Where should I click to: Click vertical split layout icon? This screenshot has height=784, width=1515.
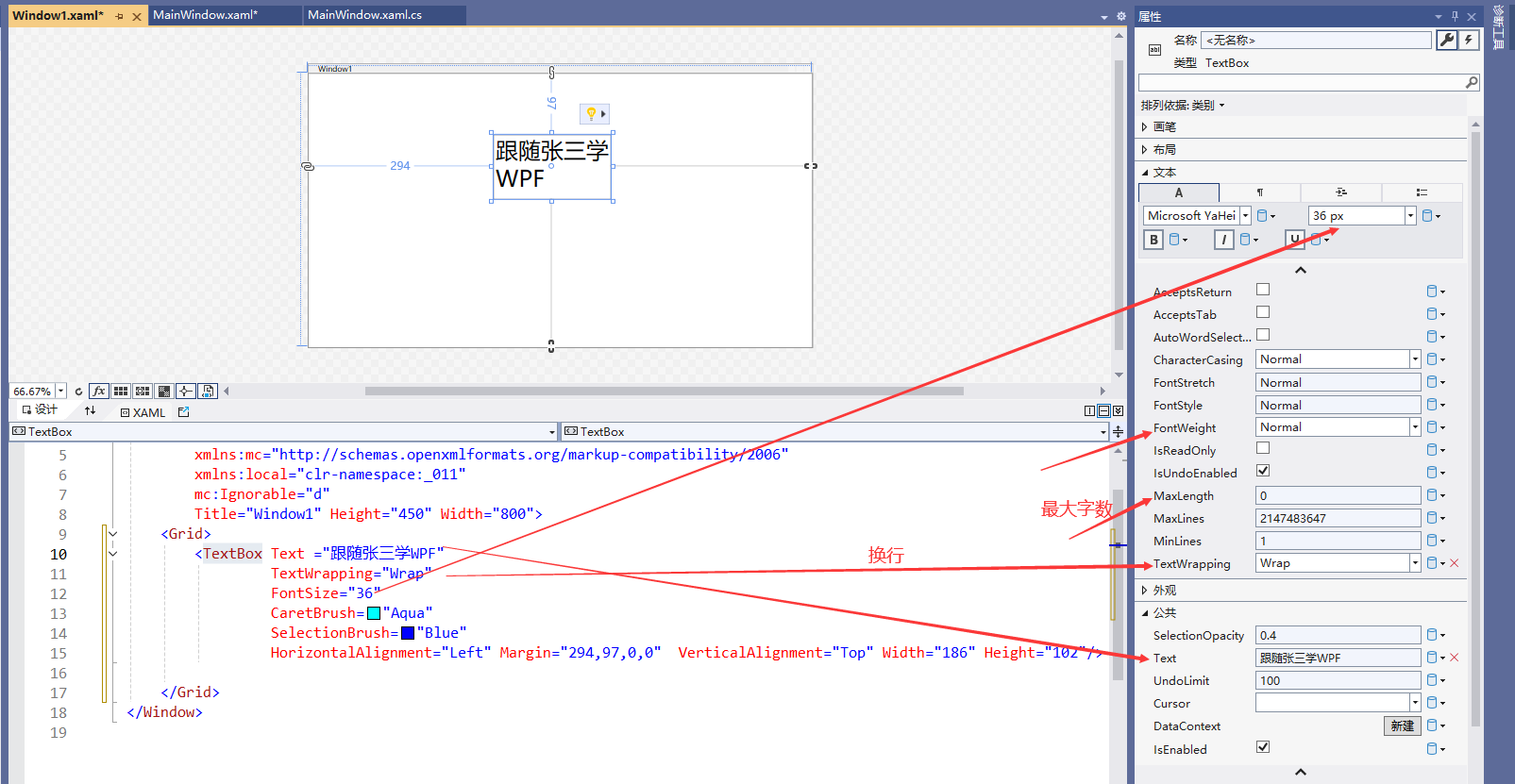[1089, 411]
